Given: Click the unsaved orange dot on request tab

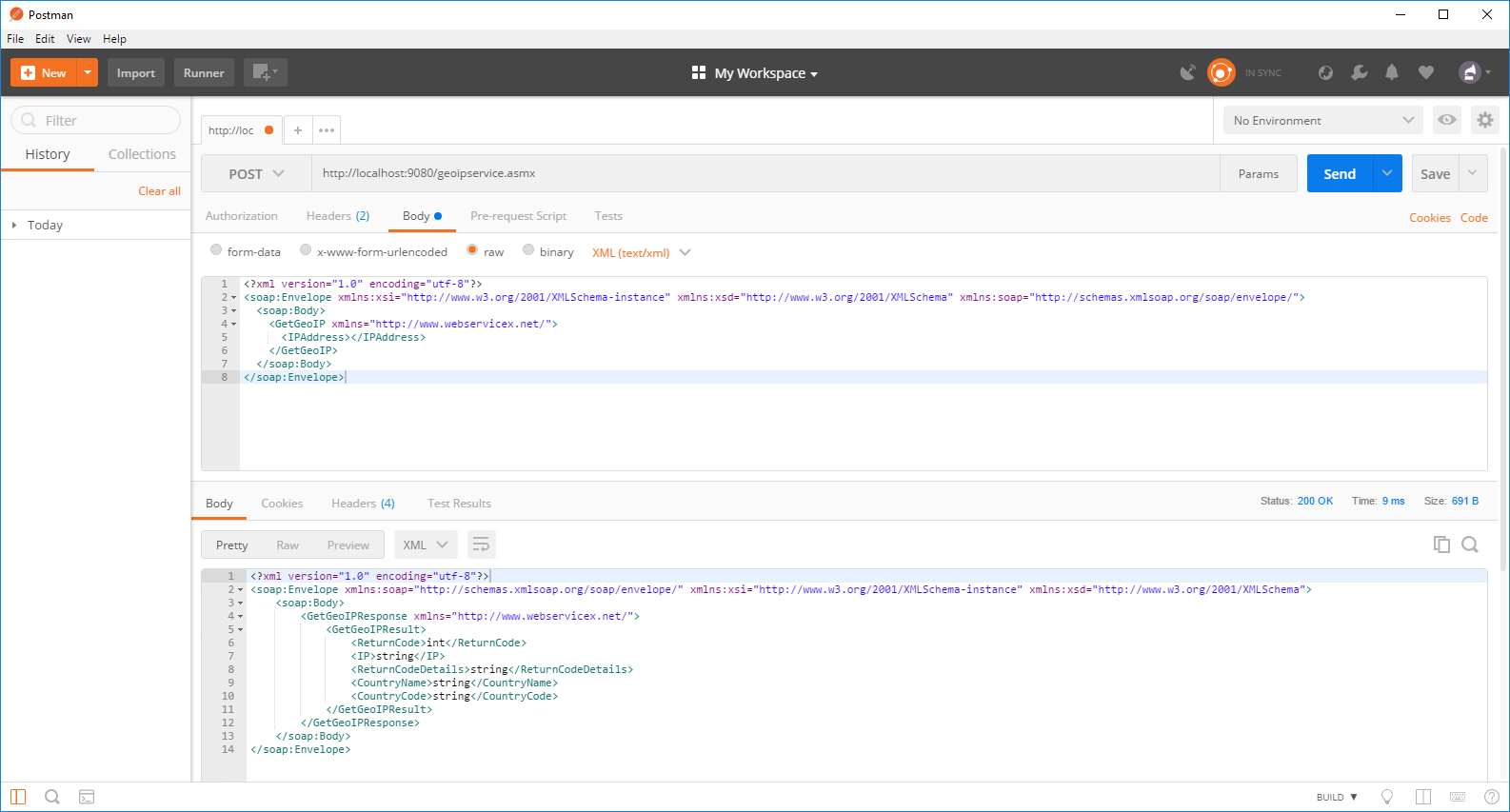Looking at the screenshot, I should (x=269, y=130).
